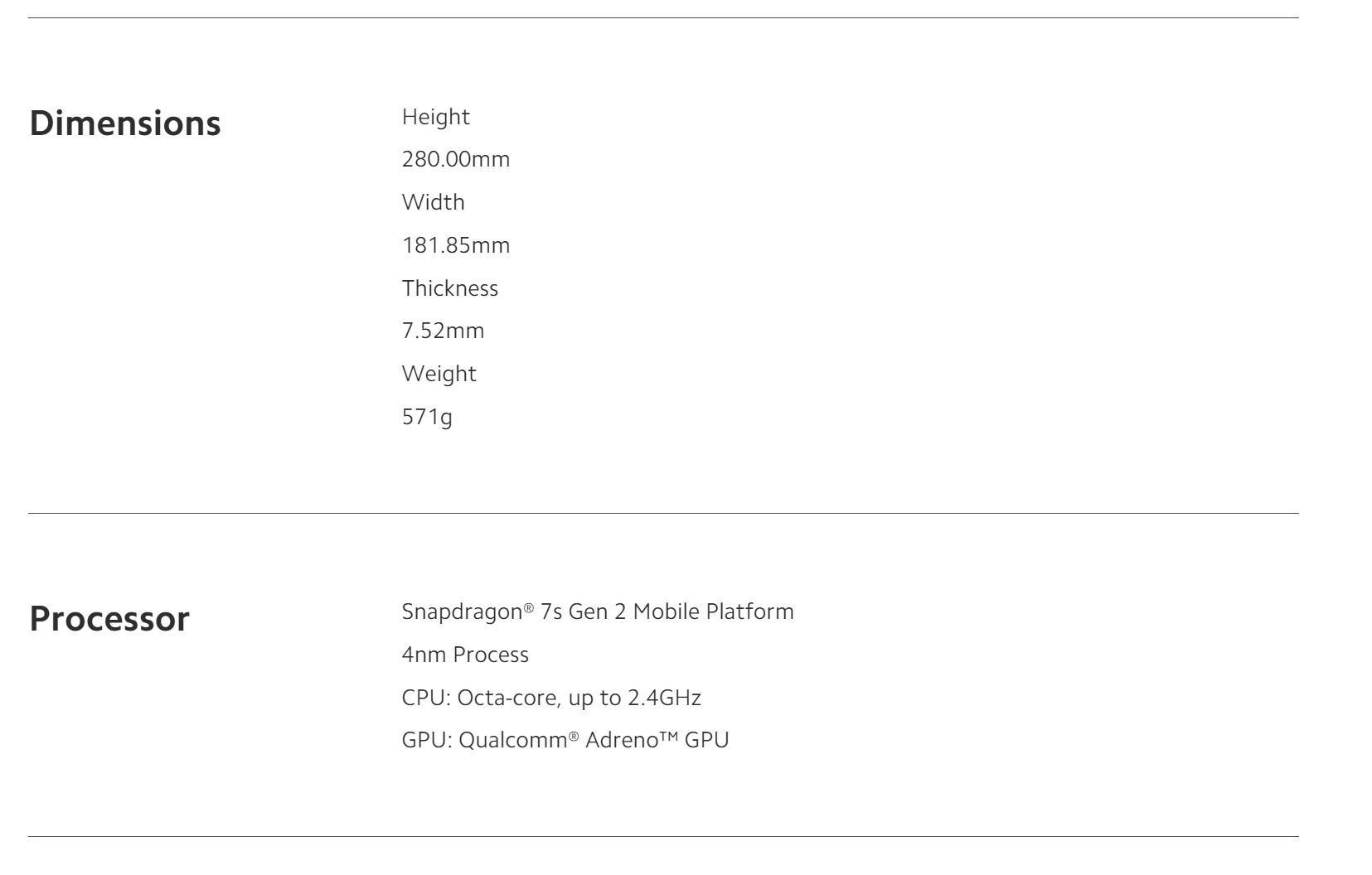Click the trademark symbol after Adreno
This screenshot has height=875, width=1372.
point(669,737)
